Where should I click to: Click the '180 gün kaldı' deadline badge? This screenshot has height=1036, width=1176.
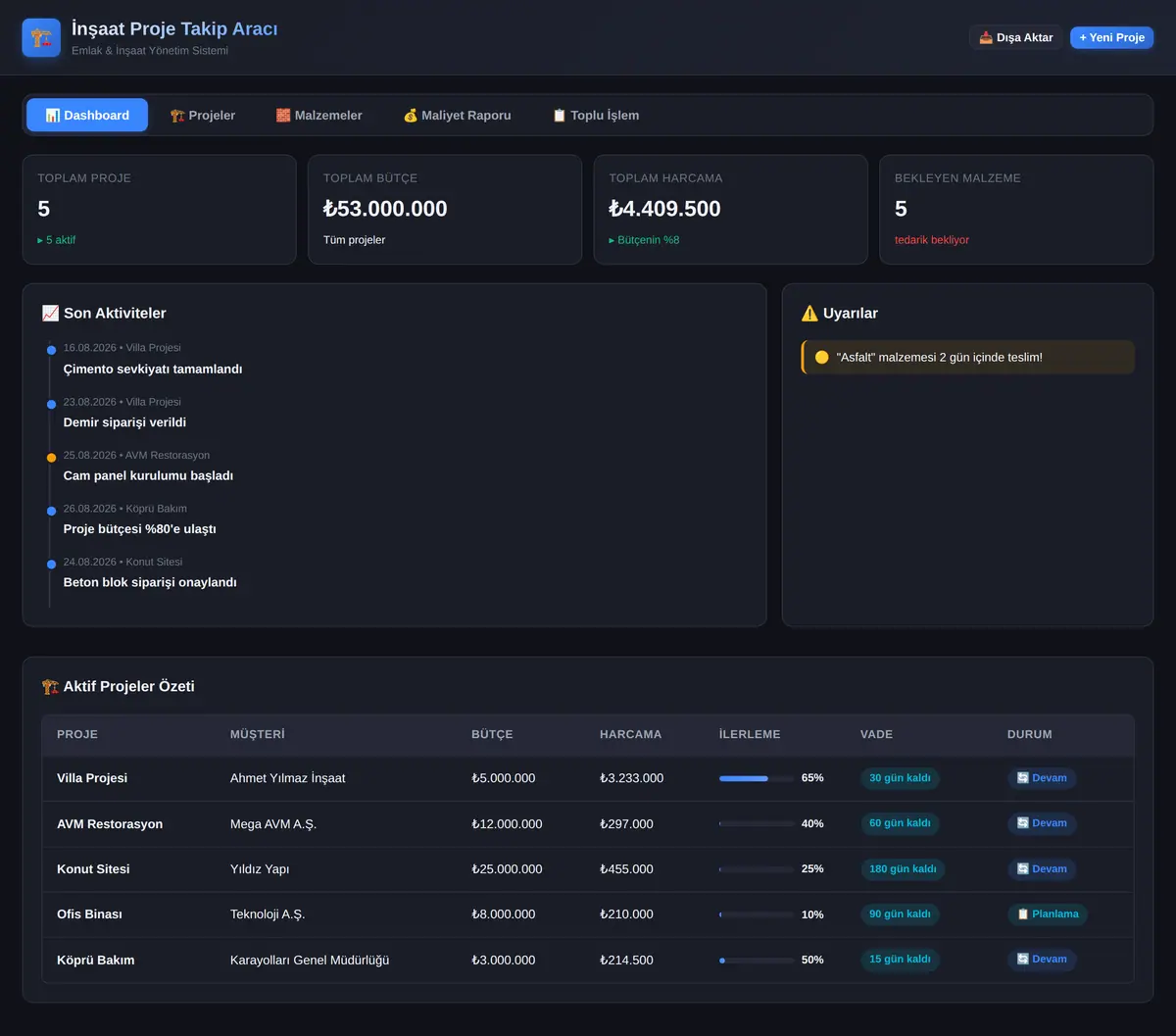coord(903,869)
